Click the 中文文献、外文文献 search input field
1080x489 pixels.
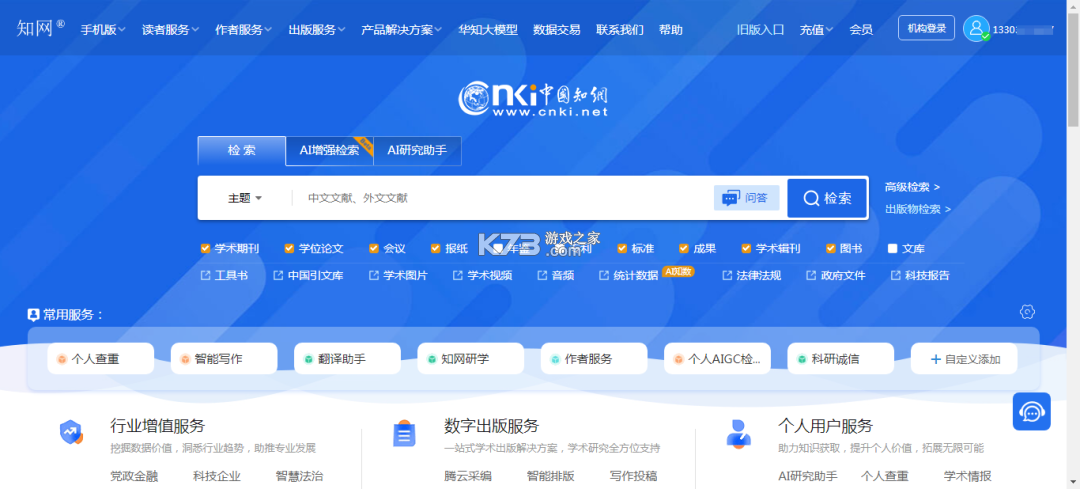(x=503, y=198)
